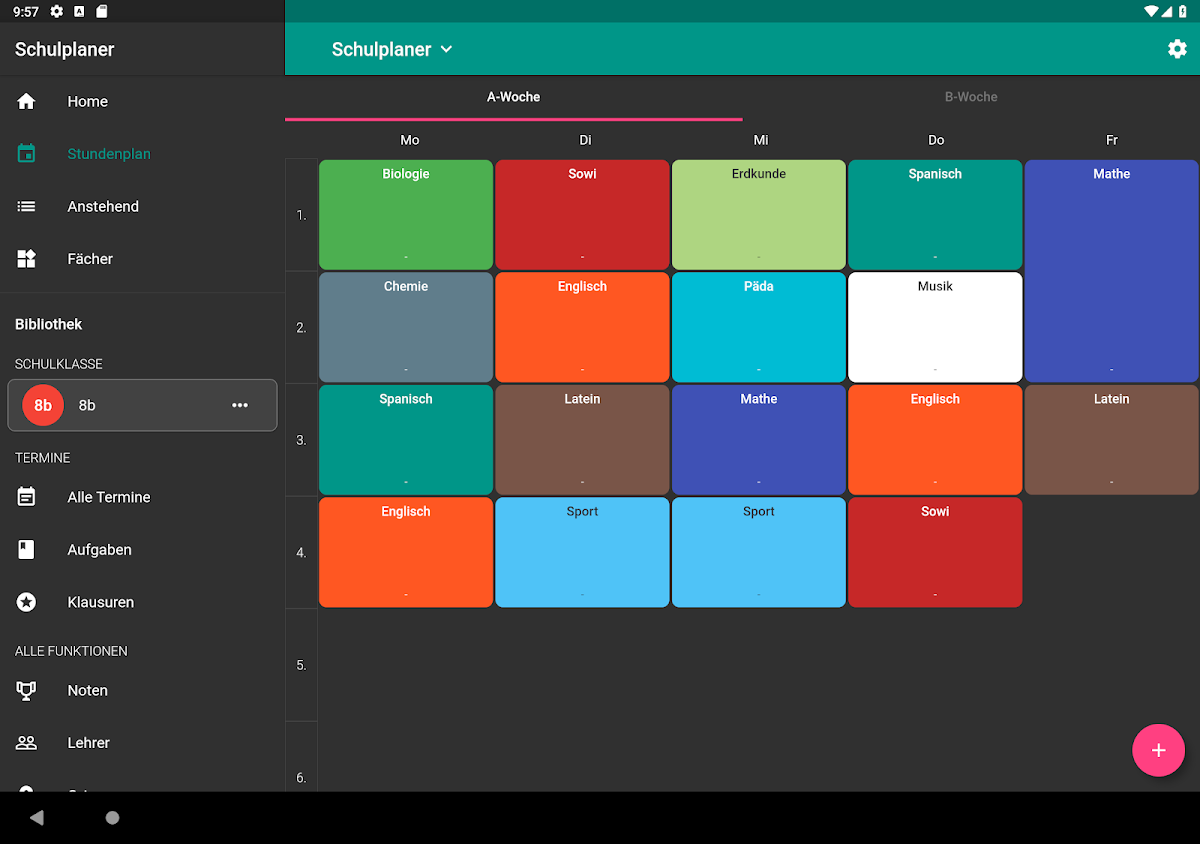Click the Fächer widgets icon
The height and width of the screenshot is (844, 1200).
point(27,259)
